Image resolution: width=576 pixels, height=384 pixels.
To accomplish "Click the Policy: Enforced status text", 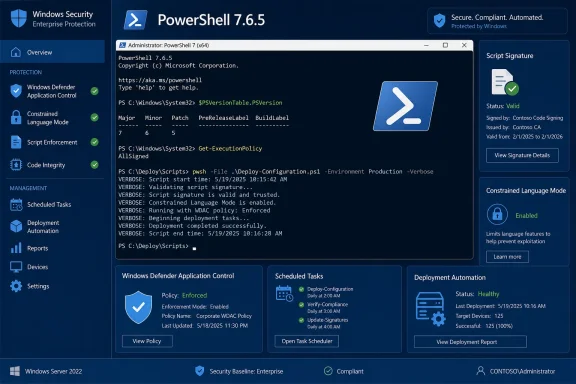I will click(x=184, y=295).
